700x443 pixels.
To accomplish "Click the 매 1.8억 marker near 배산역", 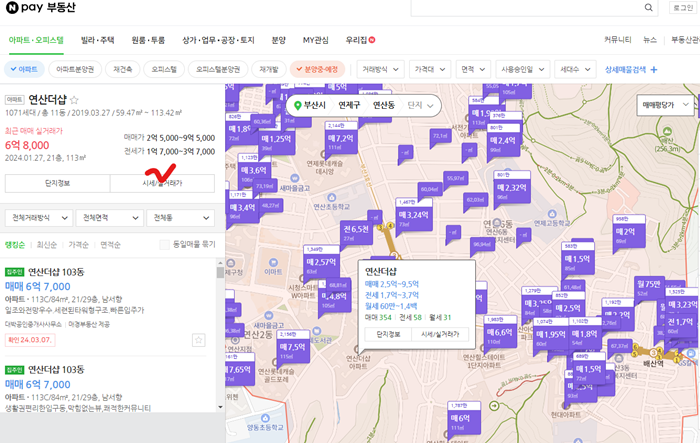I will (x=584, y=334).
